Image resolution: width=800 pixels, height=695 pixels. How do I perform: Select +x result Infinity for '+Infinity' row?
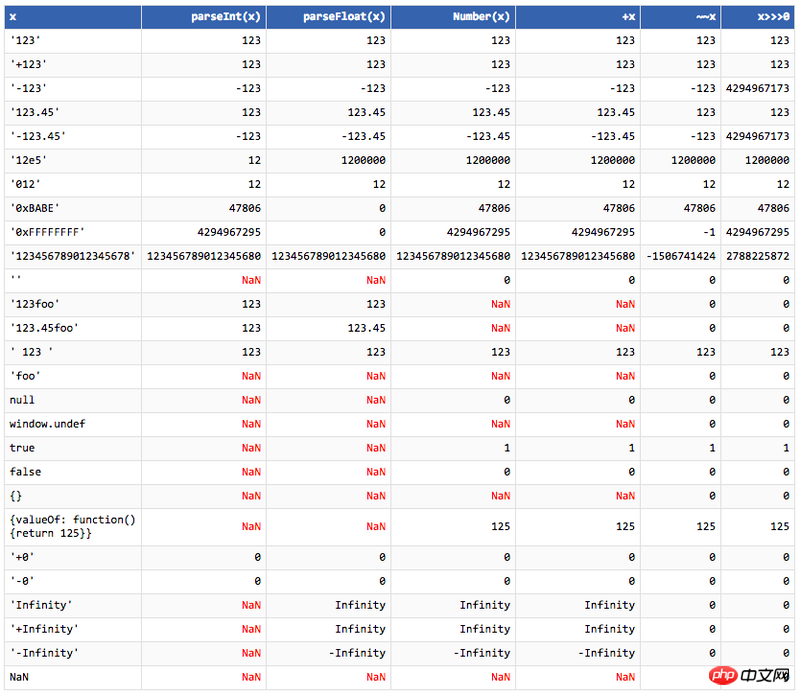click(610, 629)
